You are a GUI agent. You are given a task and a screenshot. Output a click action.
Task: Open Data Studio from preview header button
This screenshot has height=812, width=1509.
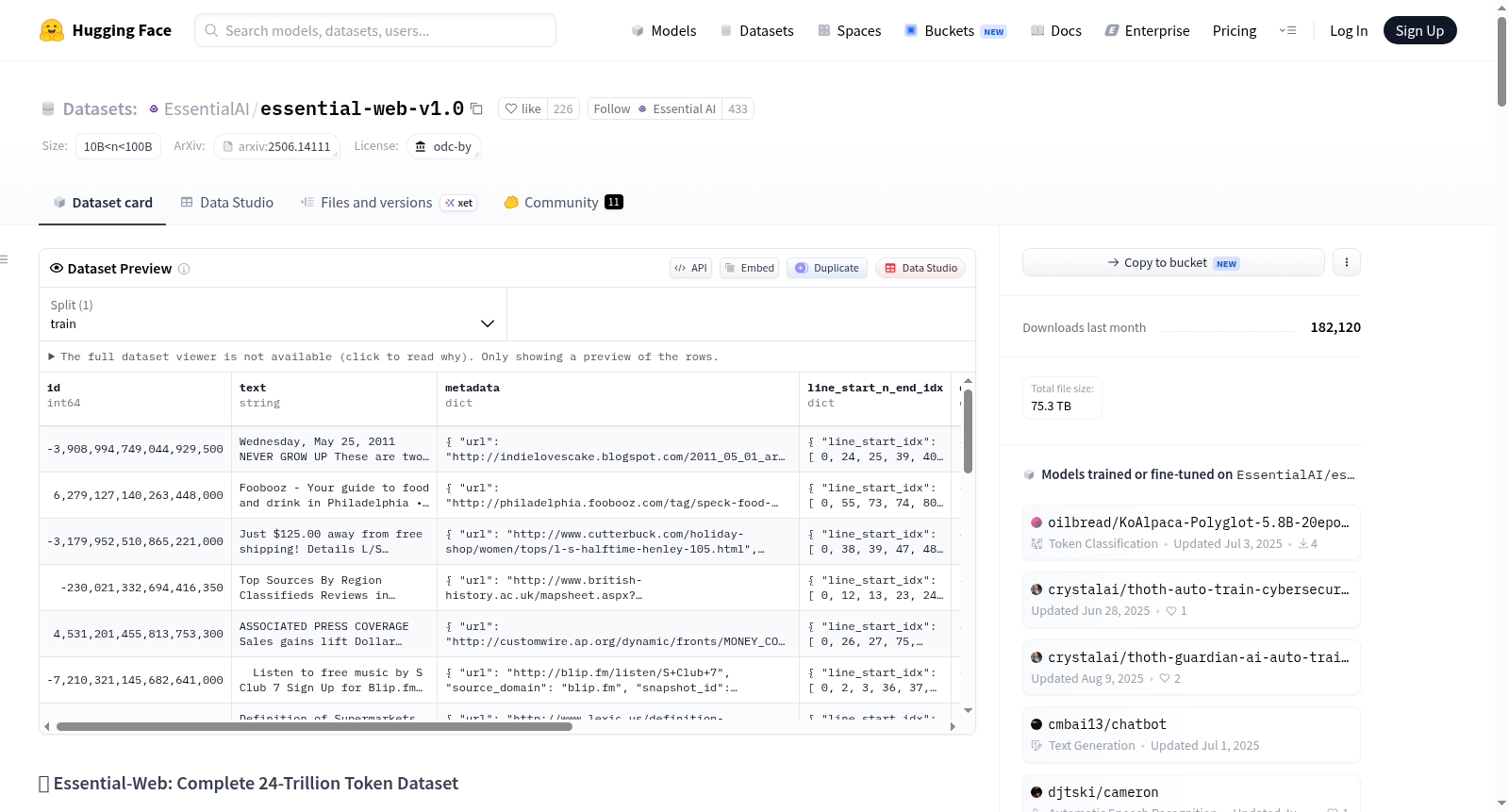(x=920, y=268)
